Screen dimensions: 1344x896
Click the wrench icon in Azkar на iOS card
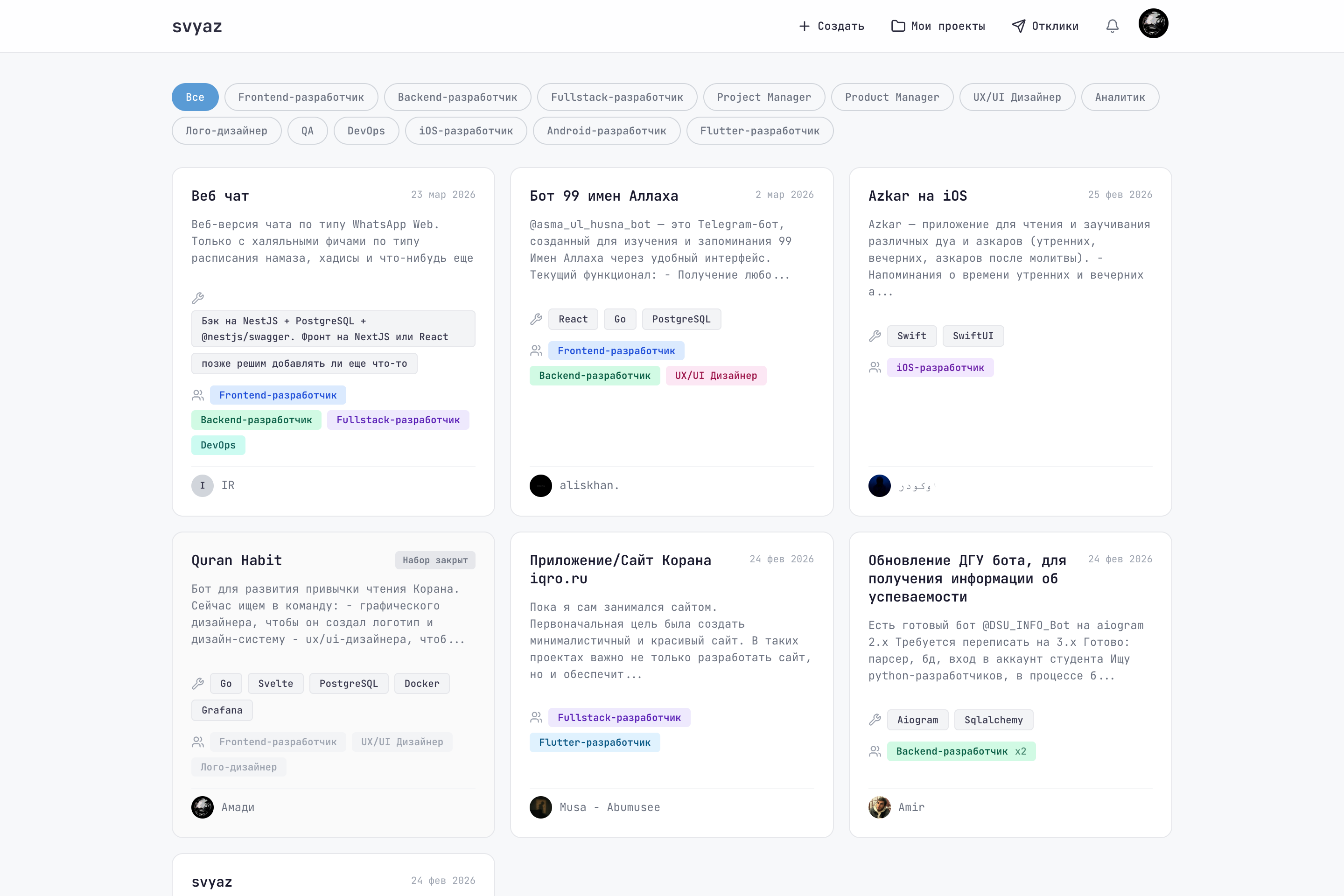tap(875, 336)
